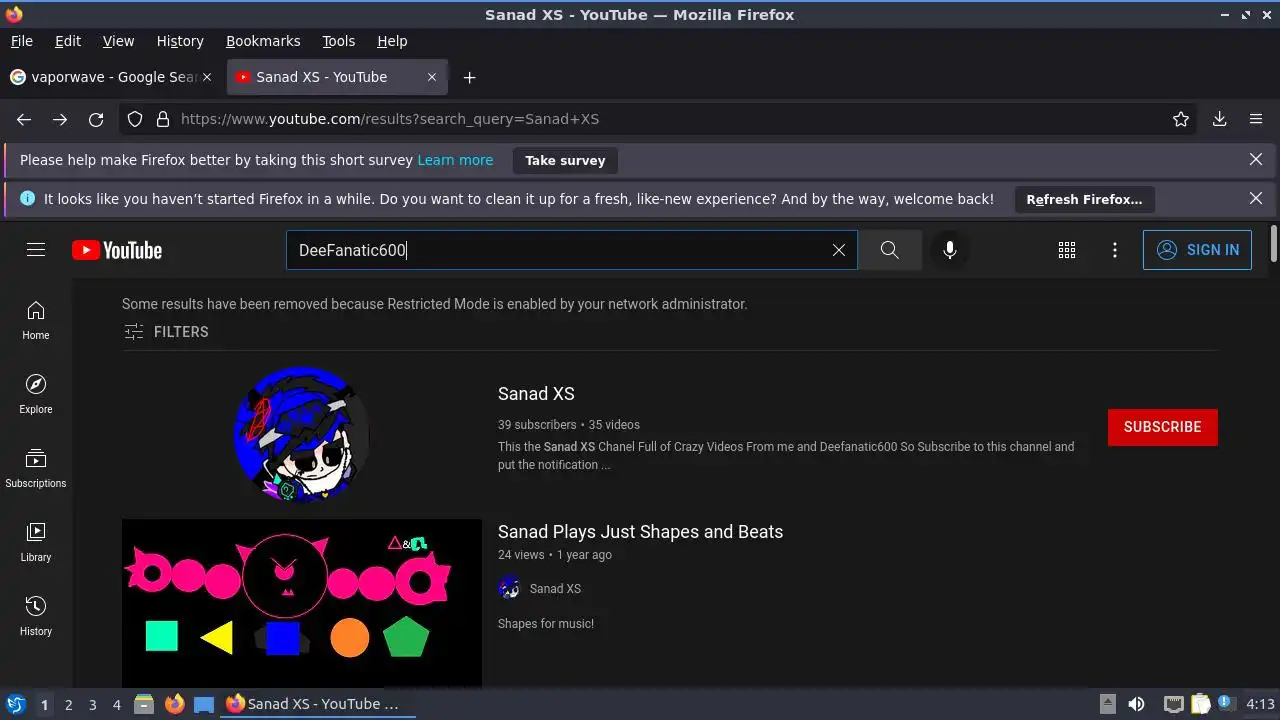Open Subscriptions in the YouTube sidebar
1280x720 pixels.
coord(36,468)
